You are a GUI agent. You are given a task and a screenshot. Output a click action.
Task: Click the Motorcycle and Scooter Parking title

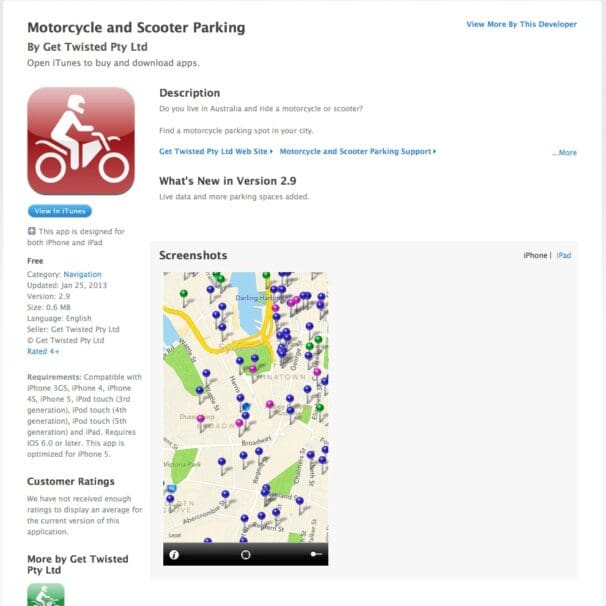click(136, 27)
